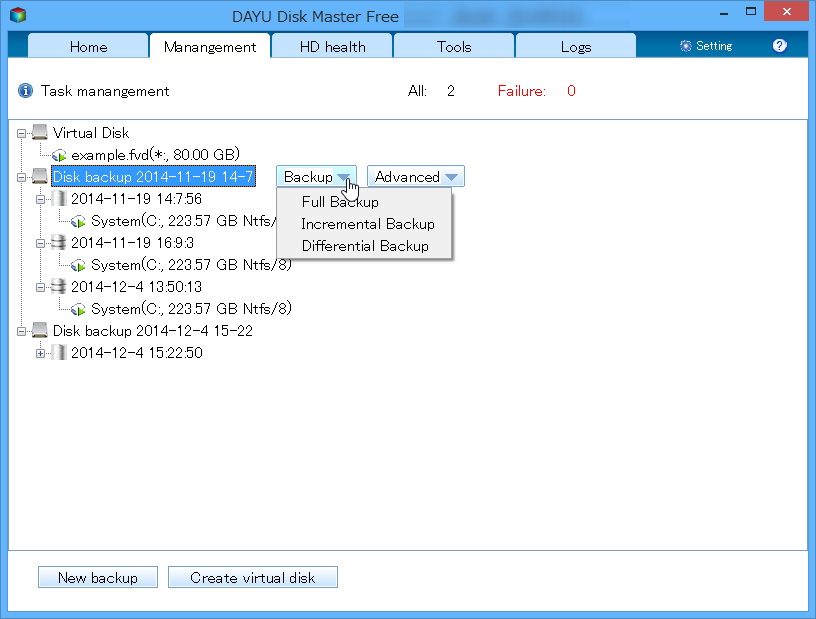Image resolution: width=816 pixels, height=619 pixels.
Task: Select the 2014-12-4 15:22:50 backup entry
Action: coord(137,352)
